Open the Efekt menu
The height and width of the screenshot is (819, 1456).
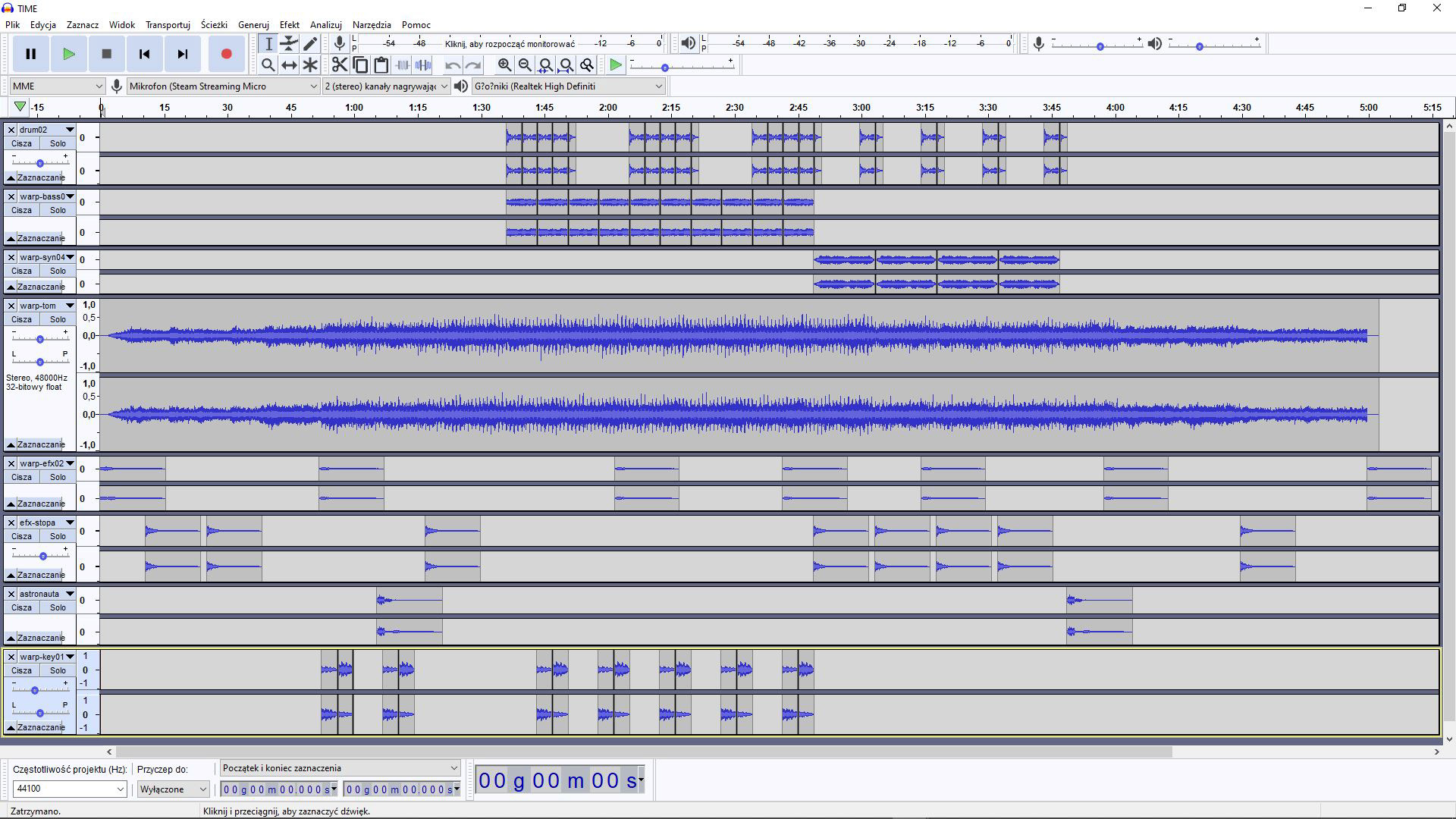click(x=289, y=25)
